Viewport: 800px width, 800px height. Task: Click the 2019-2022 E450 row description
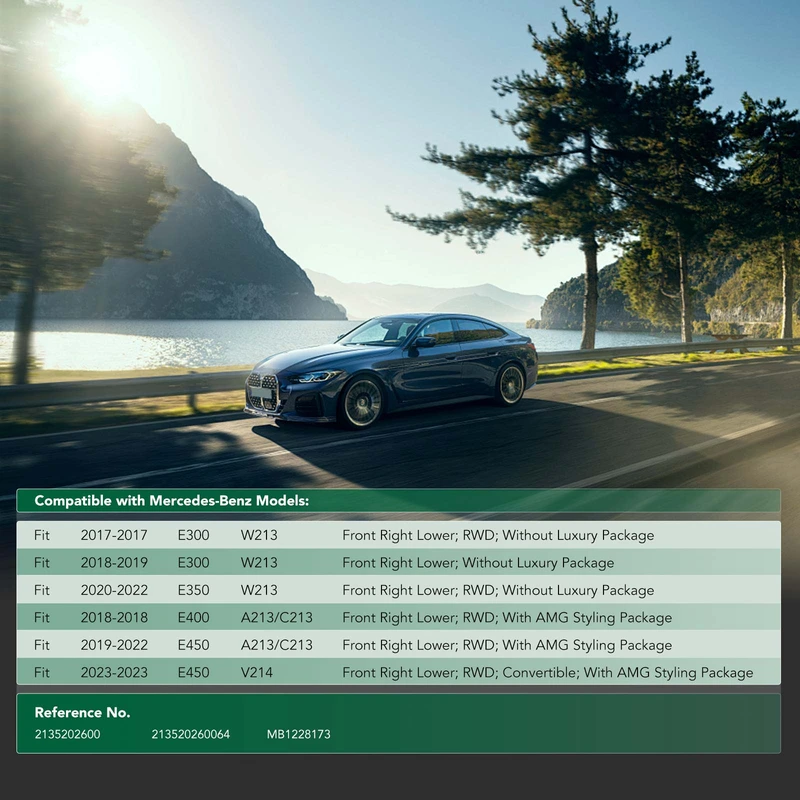(x=507, y=645)
